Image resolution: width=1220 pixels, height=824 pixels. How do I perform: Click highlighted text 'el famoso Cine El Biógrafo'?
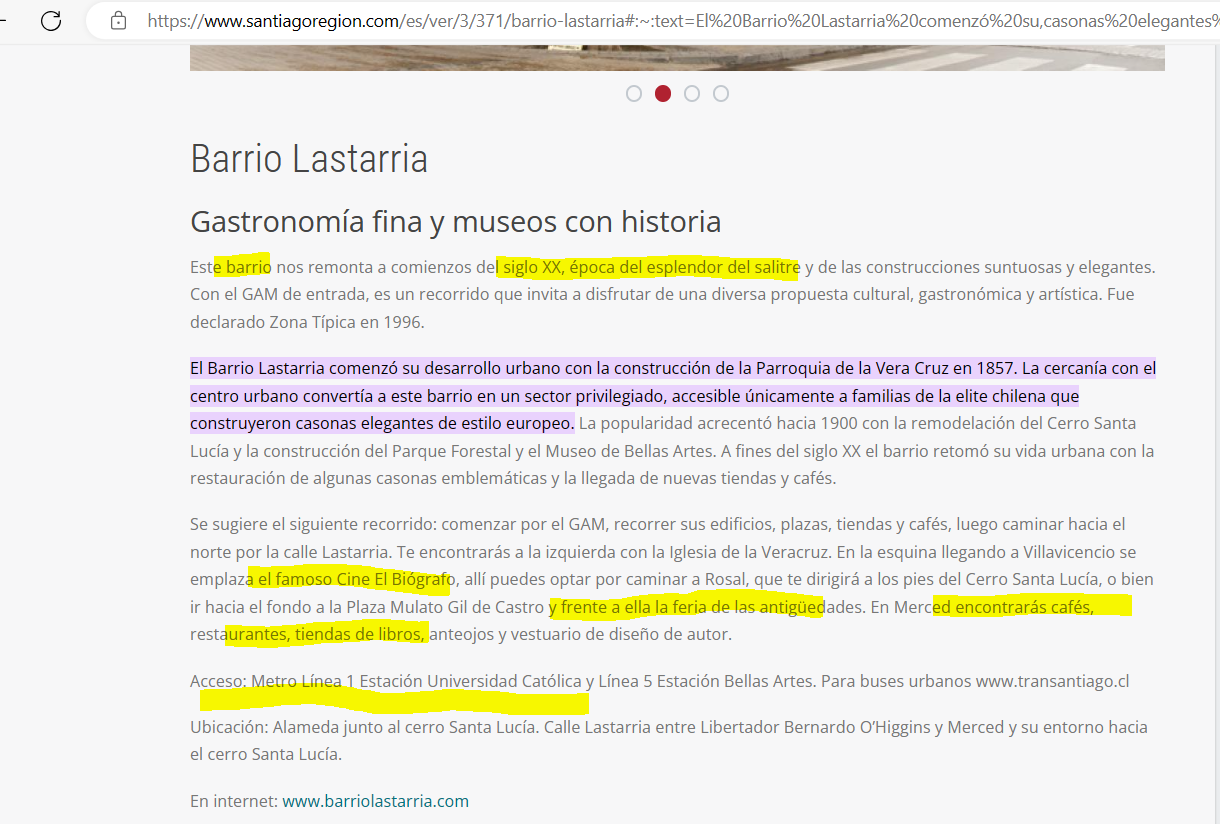pyautogui.click(x=356, y=579)
